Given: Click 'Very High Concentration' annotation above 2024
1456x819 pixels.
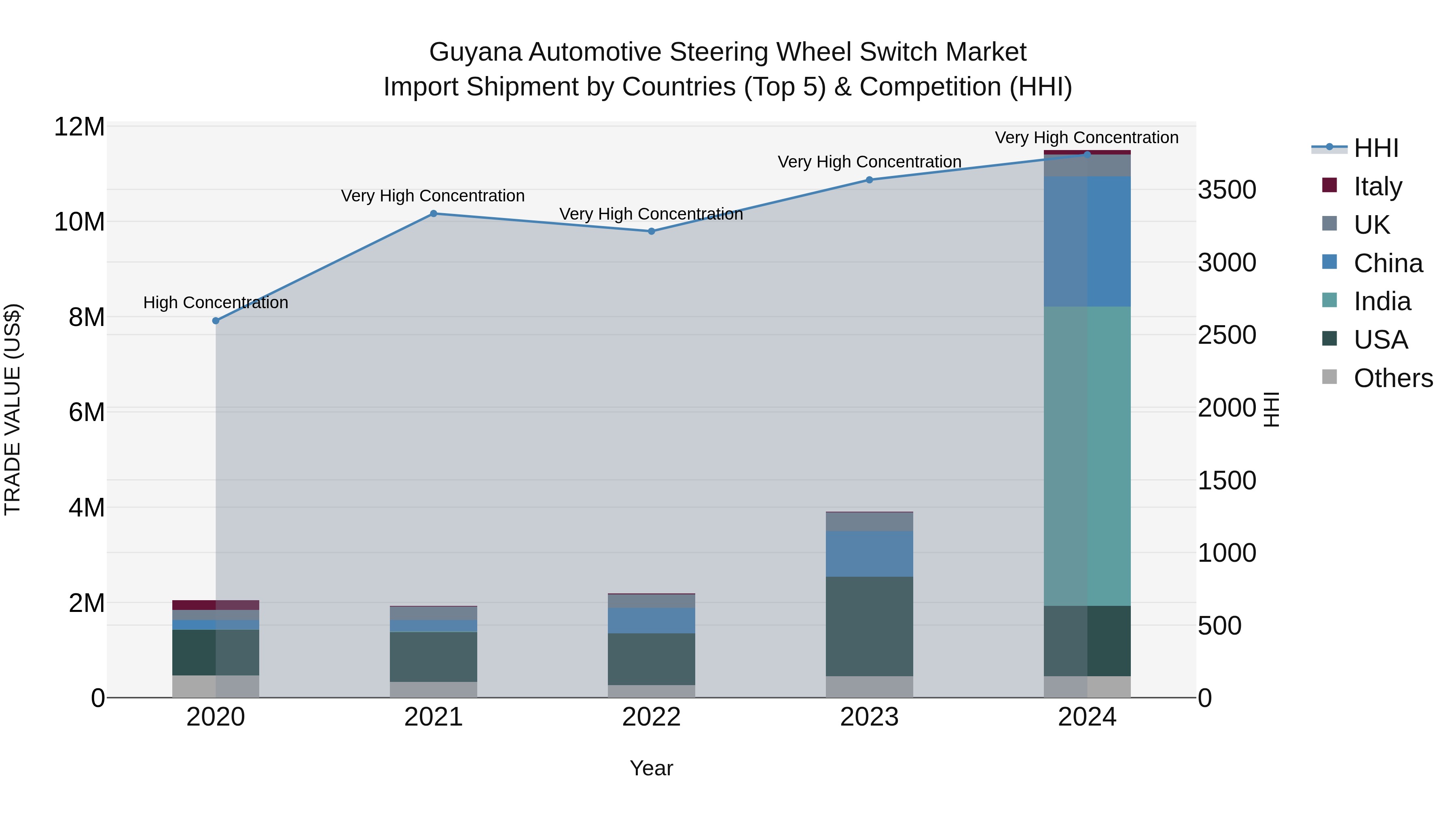Looking at the screenshot, I should 1087,138.
